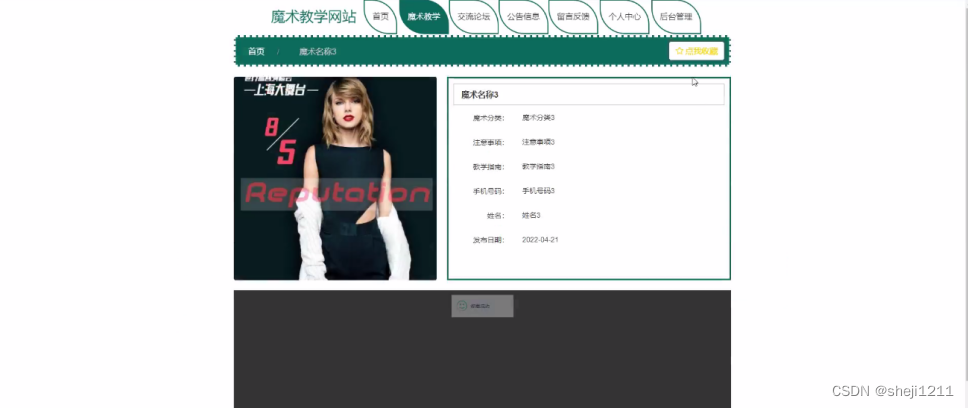Click the 2022-04-21 publish date value
The image size is (969, 408).
pos(540,240)
